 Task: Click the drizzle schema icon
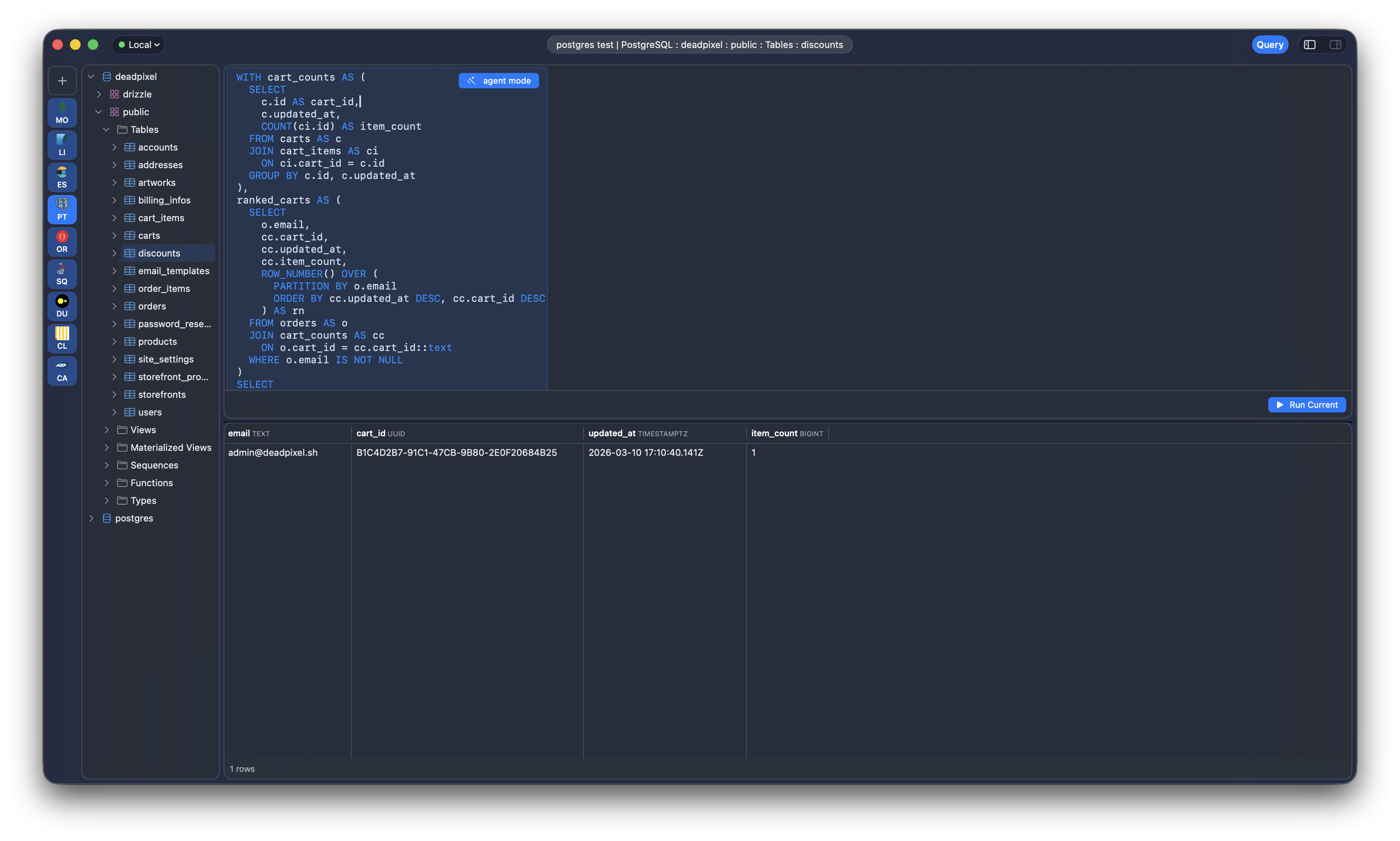pos(114,94)
